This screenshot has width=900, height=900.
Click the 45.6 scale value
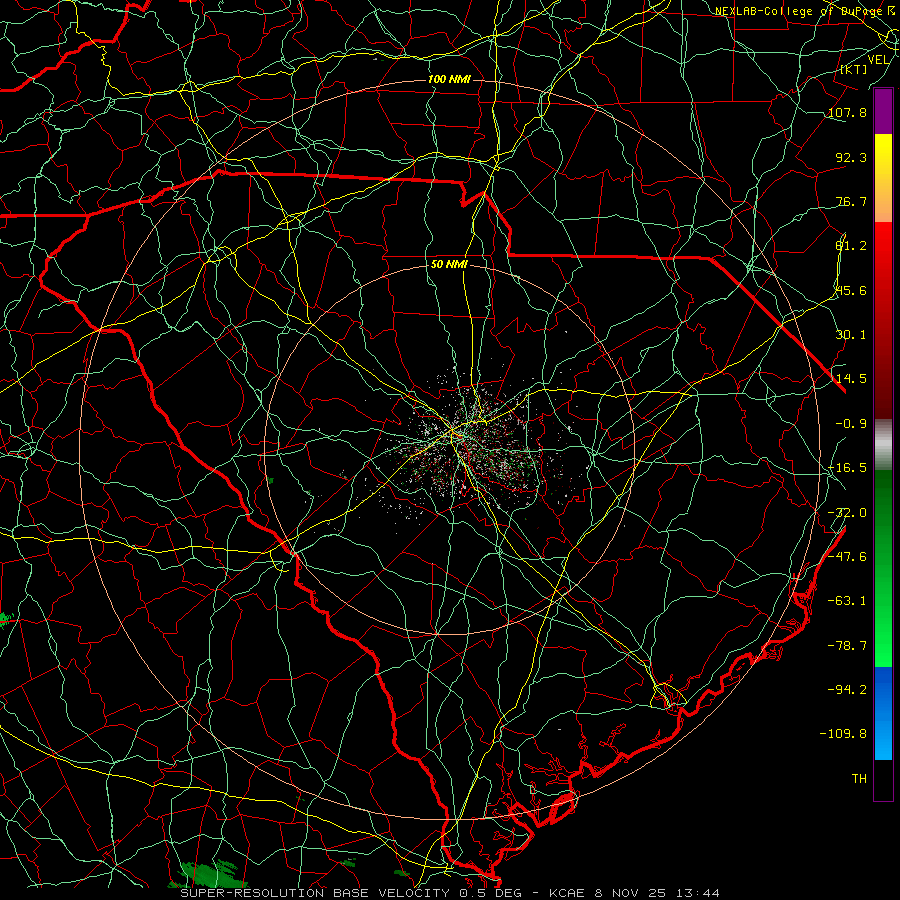(851, 290)
